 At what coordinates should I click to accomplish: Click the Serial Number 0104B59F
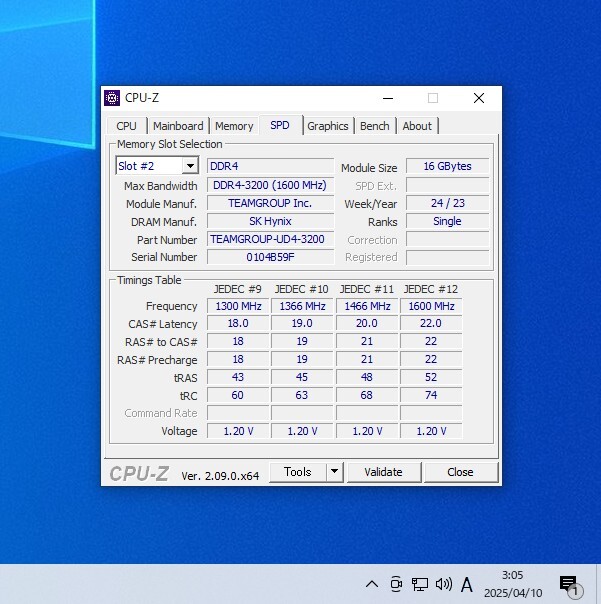(270, 257)
